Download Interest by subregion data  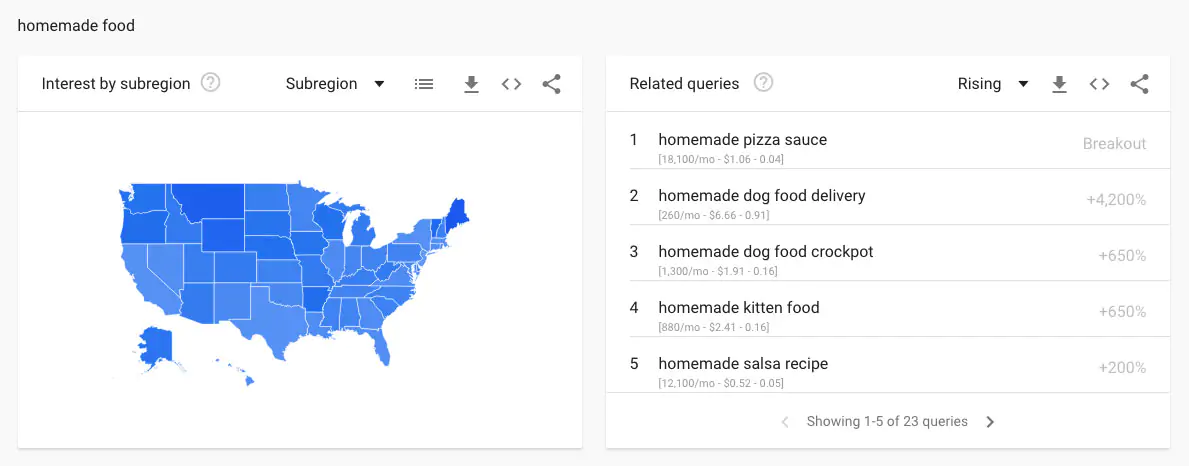coord(472,84)
